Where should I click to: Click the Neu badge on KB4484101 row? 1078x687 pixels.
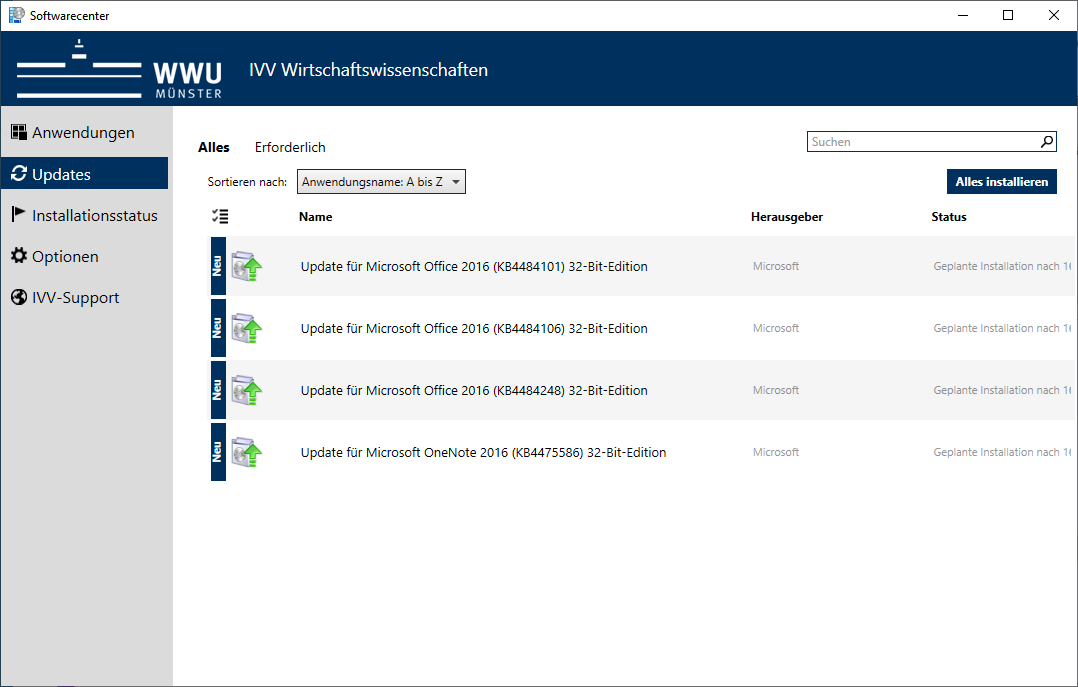click(218, 266)
